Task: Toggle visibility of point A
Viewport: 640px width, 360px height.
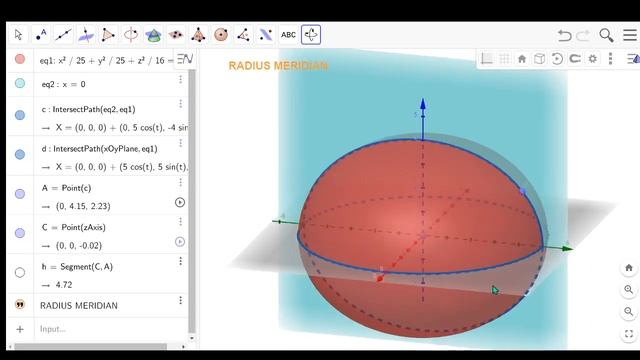Action: (20, 194)
